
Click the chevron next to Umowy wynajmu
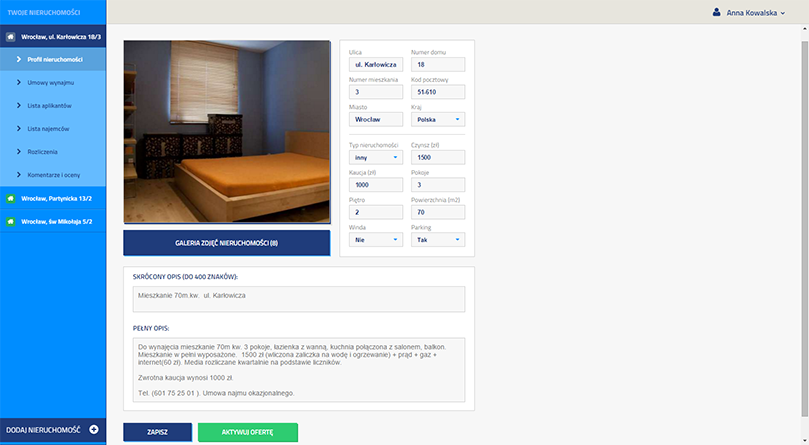19,83
